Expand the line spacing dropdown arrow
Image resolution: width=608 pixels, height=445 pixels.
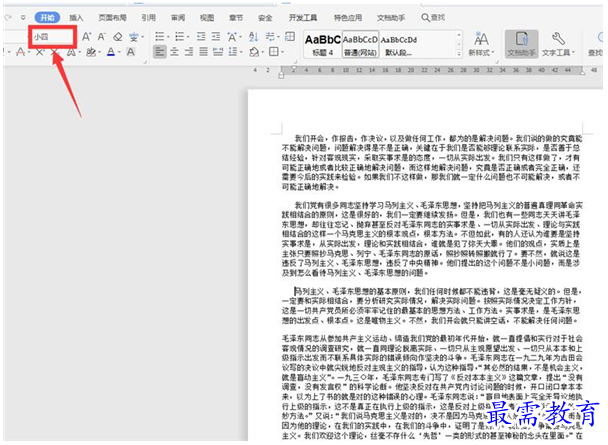click(241, 52)
